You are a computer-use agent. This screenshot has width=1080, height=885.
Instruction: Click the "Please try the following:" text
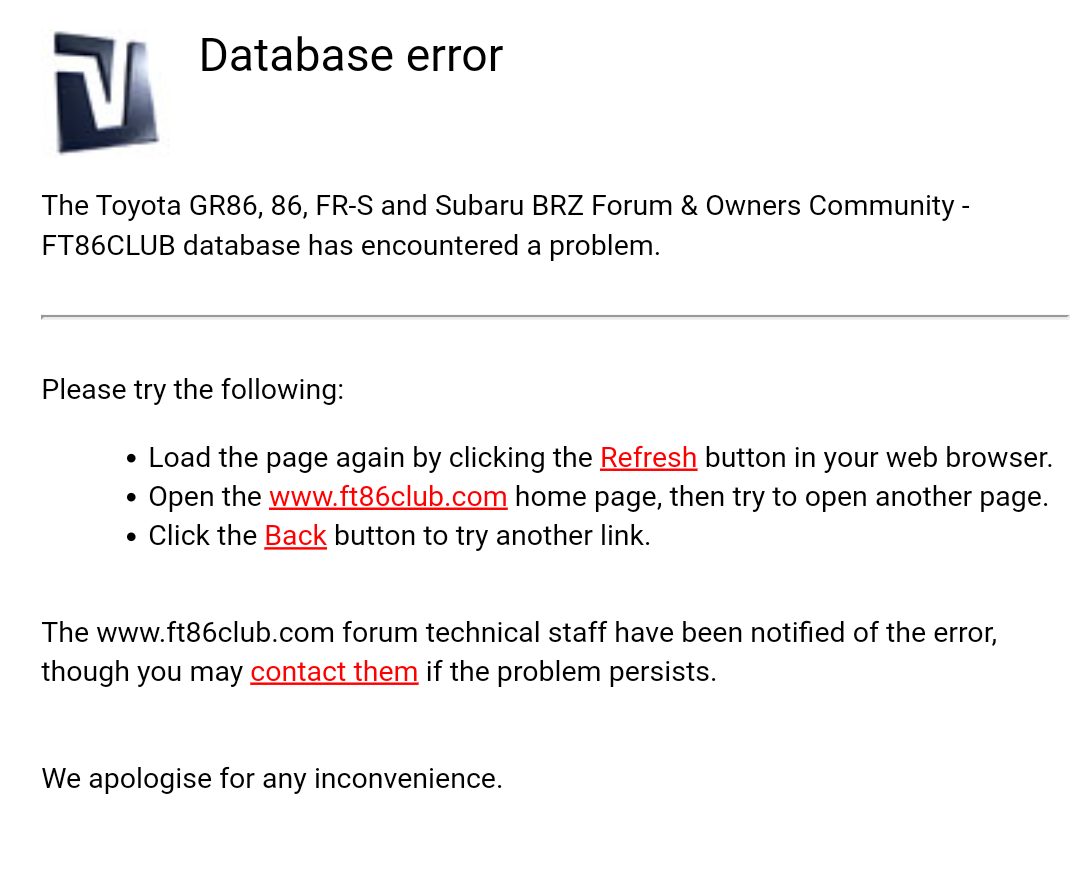(x=192, y=389)
